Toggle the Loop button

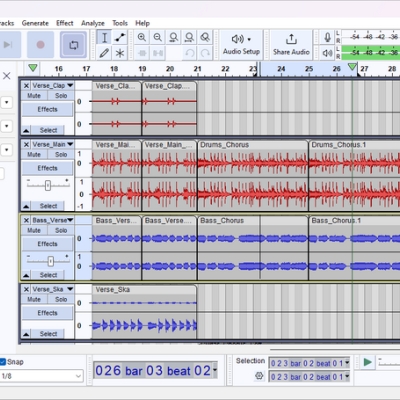coord(73,45)
